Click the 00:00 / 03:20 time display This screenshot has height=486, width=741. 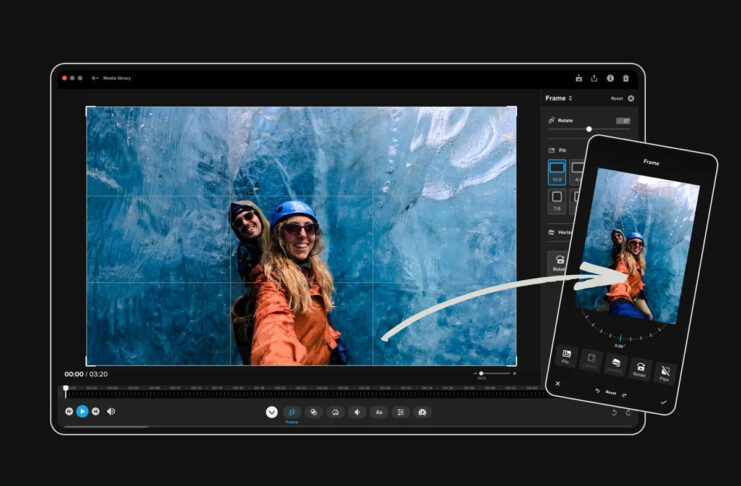[x=86, y=374]
